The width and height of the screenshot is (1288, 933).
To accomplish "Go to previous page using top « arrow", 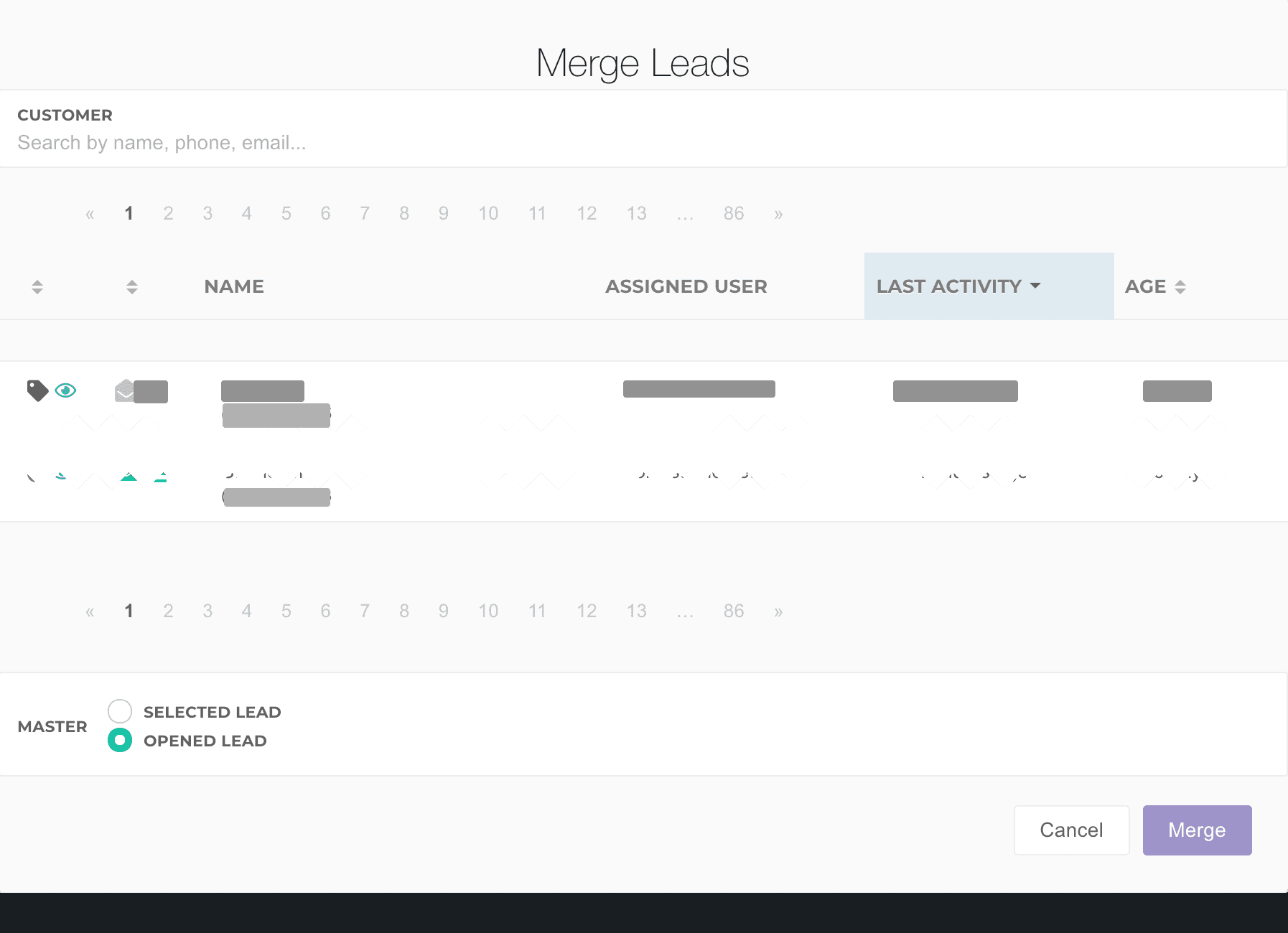I will pyautogui.click(x=90, y=214).
